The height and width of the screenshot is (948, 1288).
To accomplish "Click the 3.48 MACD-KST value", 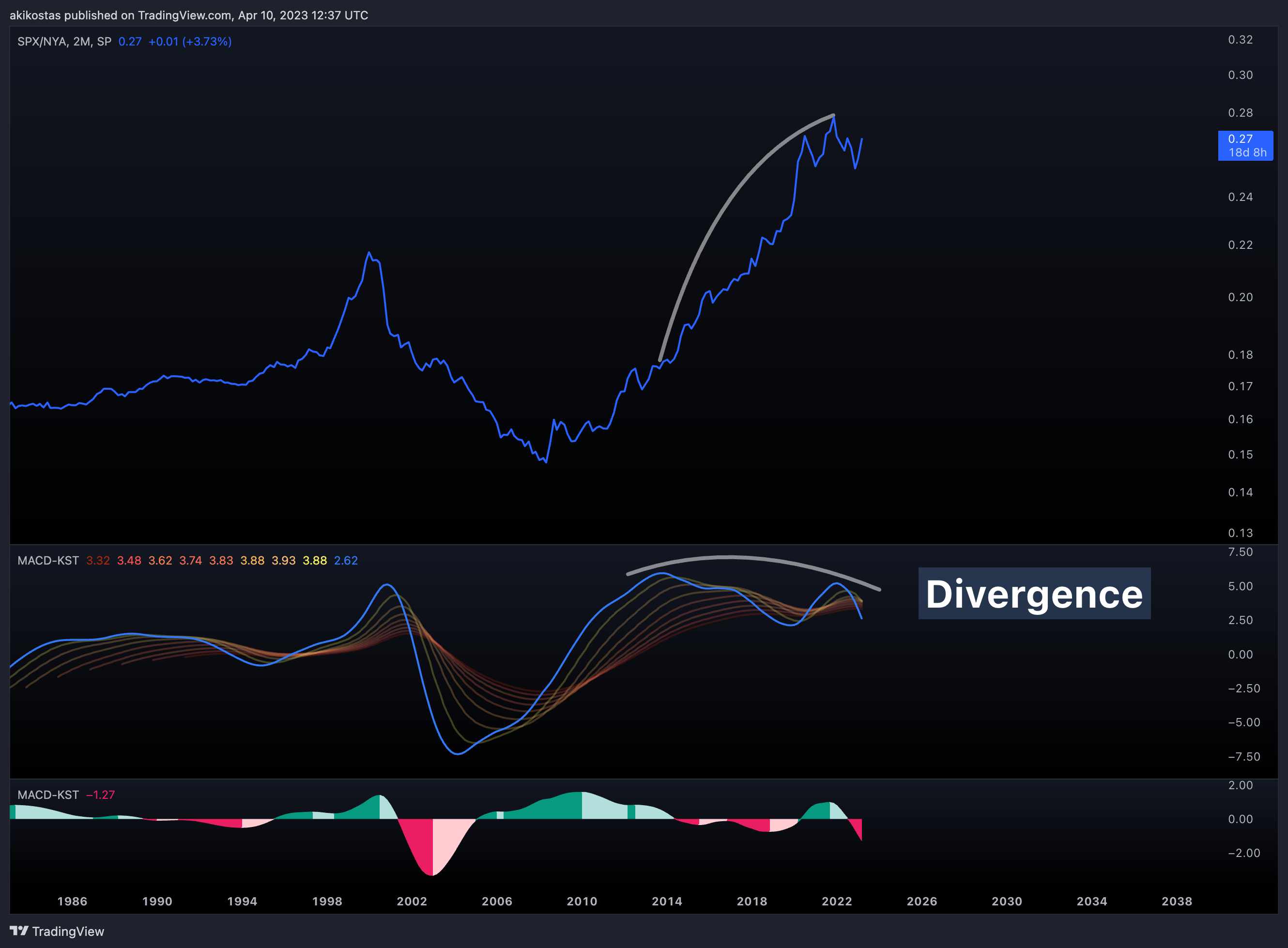I will click(129, 560).
